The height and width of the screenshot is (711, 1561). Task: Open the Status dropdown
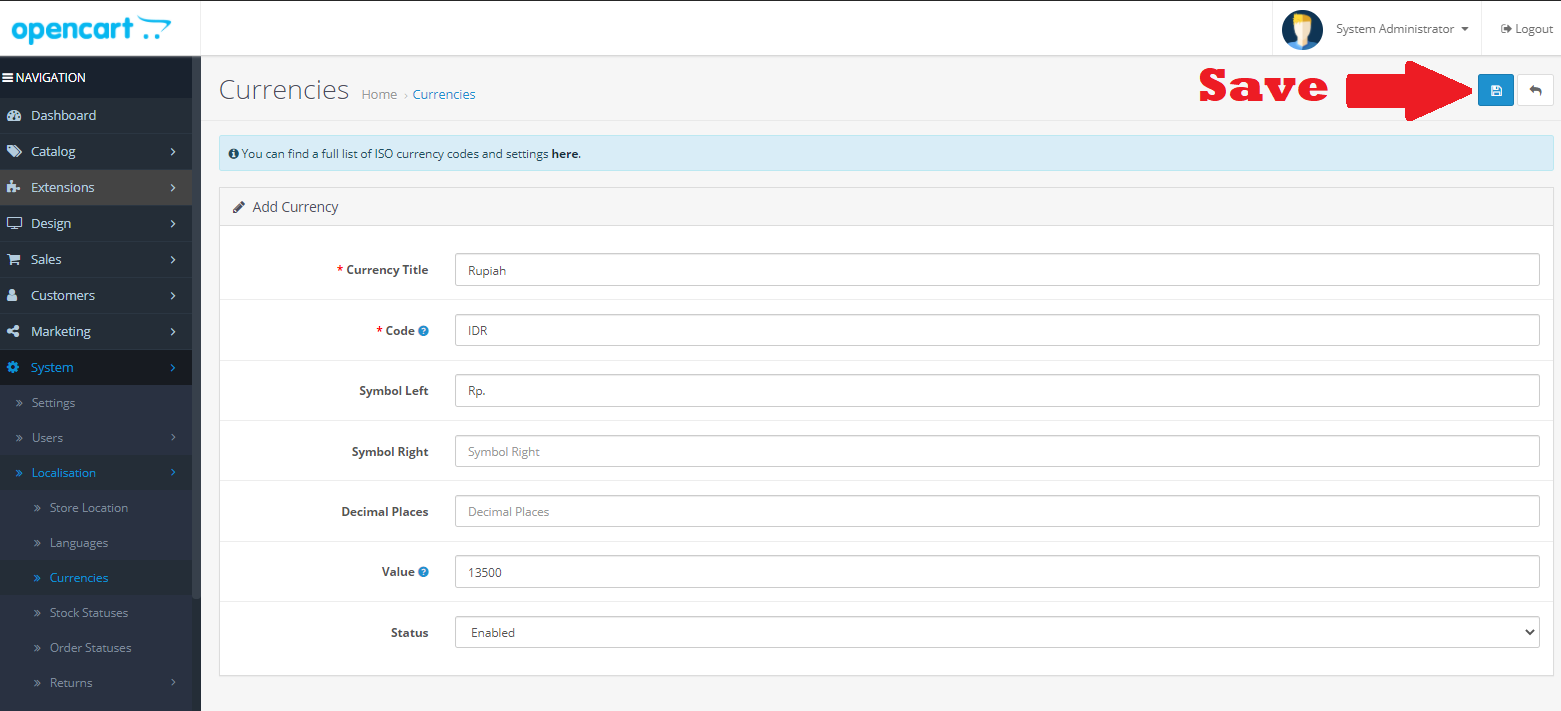(996, 632)
